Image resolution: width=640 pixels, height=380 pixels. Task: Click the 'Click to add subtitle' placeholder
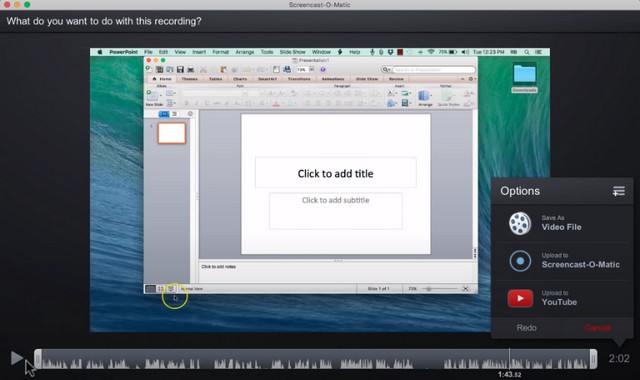tap(336, 211)
